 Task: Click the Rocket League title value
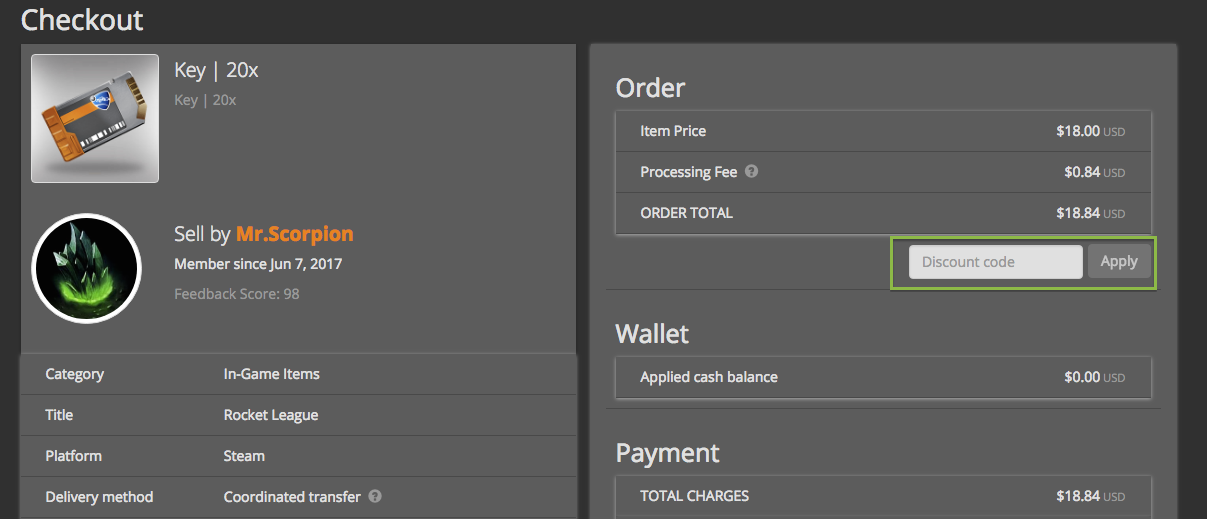(270, 415)
